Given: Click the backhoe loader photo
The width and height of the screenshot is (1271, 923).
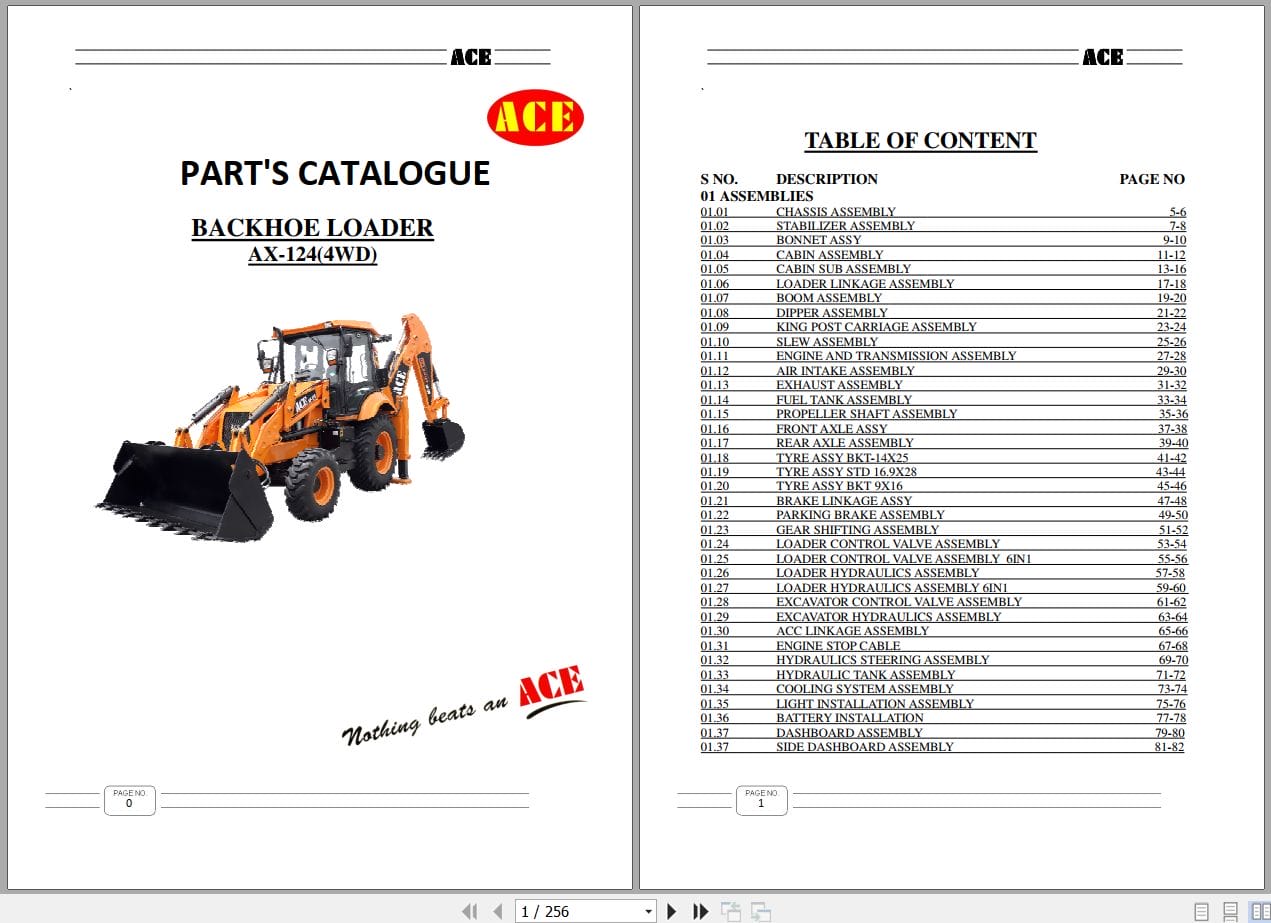Looking at the screenshot, I should coord(281,428).
